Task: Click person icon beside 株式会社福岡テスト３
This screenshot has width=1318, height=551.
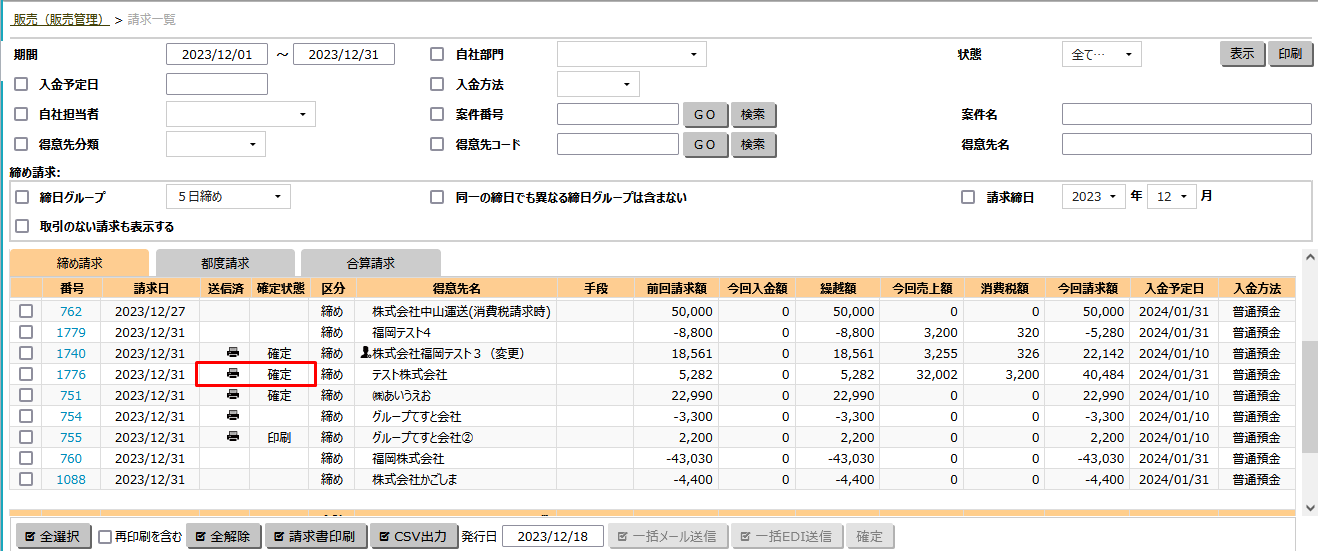Action: (365, 353)
